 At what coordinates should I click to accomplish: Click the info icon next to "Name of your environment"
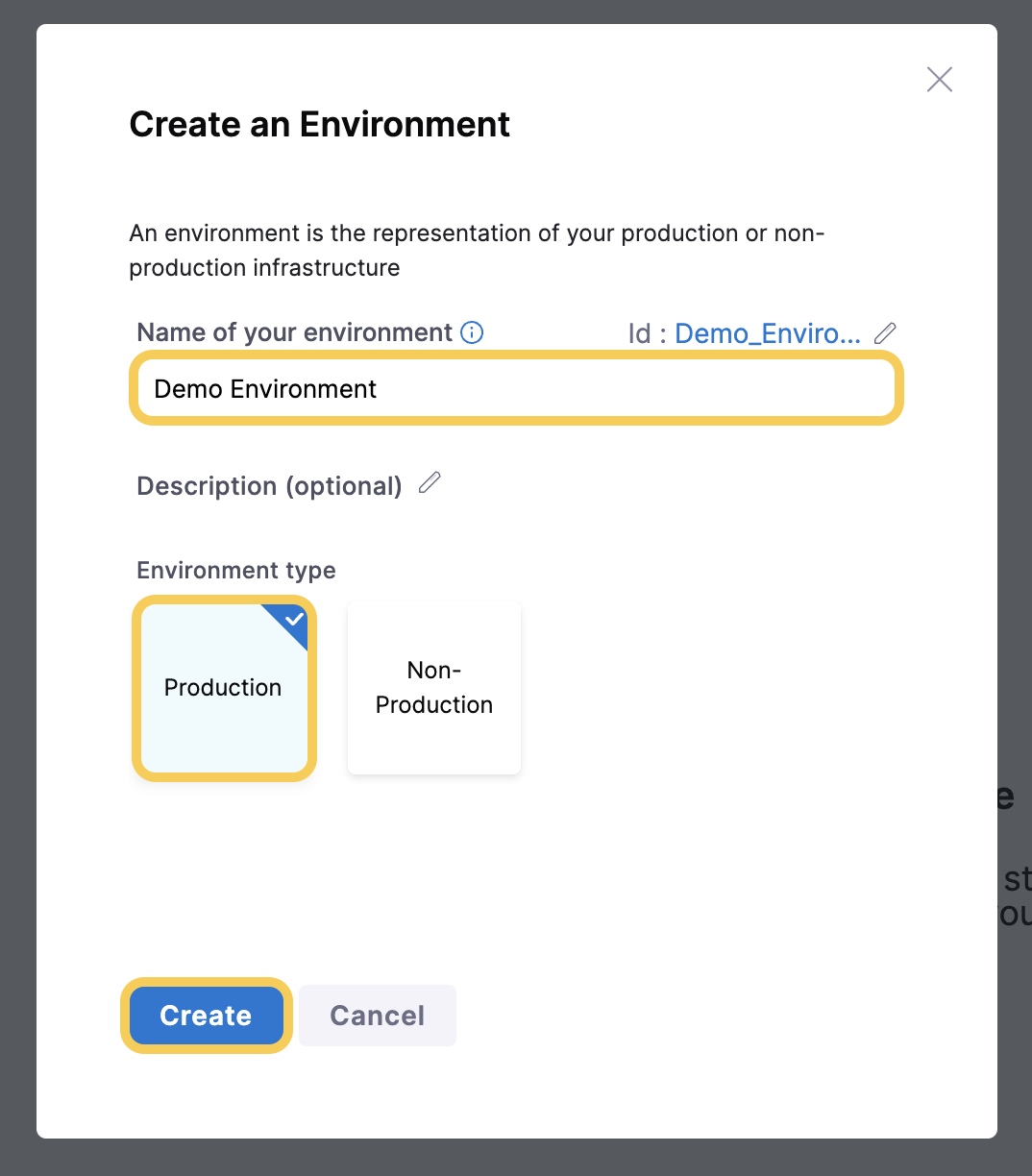pos(472,332)
